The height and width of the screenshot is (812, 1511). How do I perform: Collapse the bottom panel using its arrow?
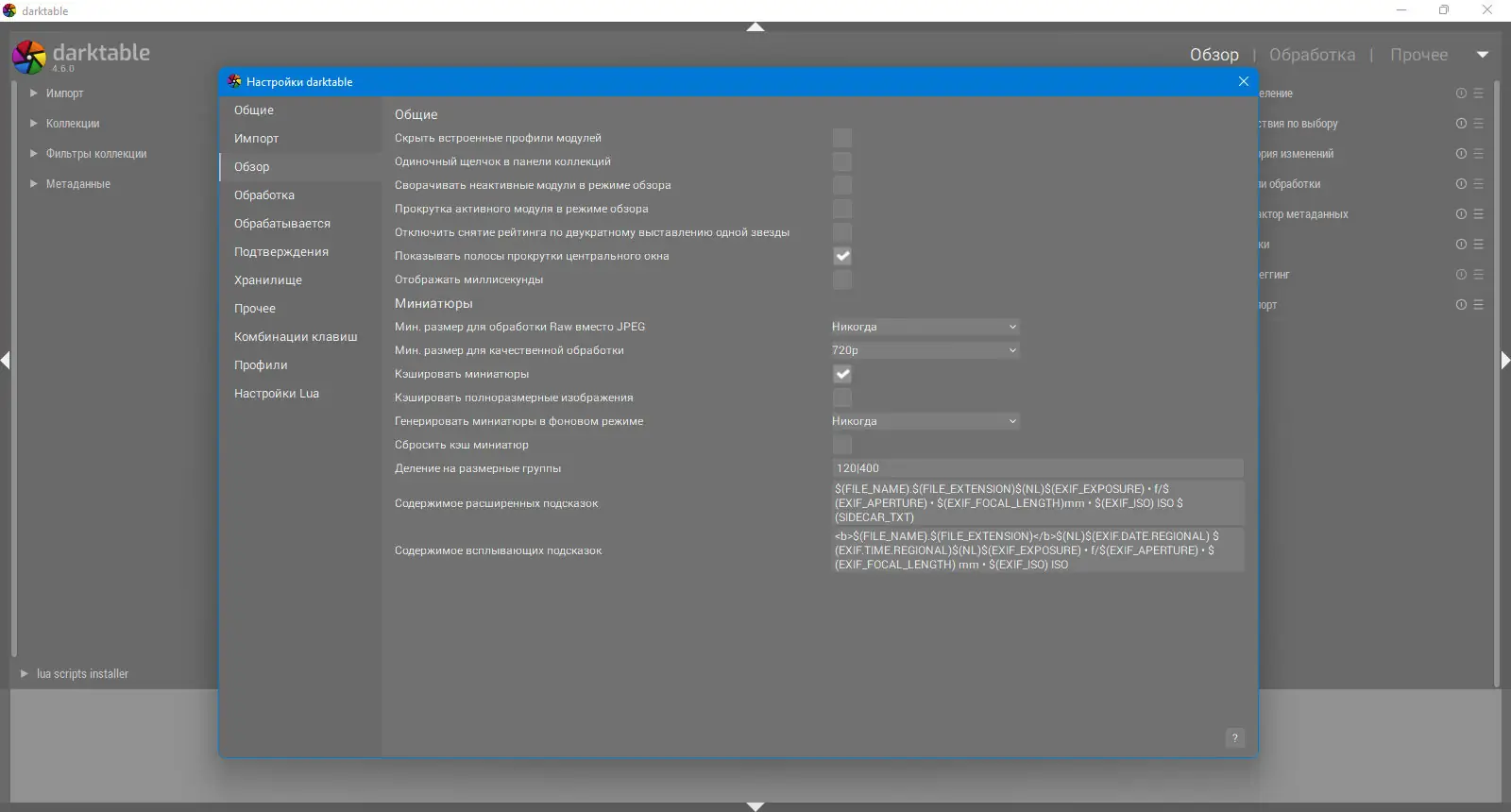[755, 806]
